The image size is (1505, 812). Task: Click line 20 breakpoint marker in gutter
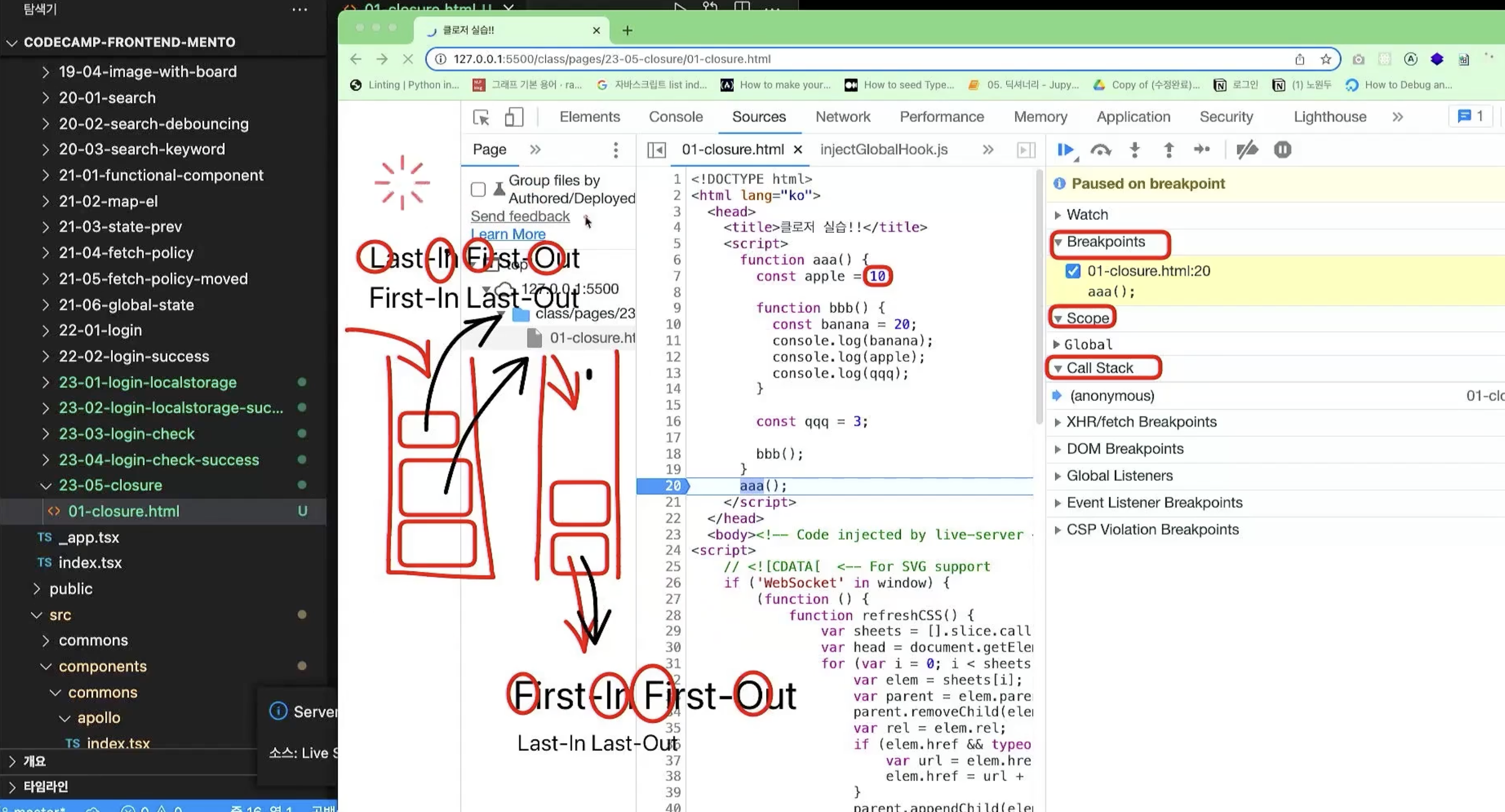[663, 486]
